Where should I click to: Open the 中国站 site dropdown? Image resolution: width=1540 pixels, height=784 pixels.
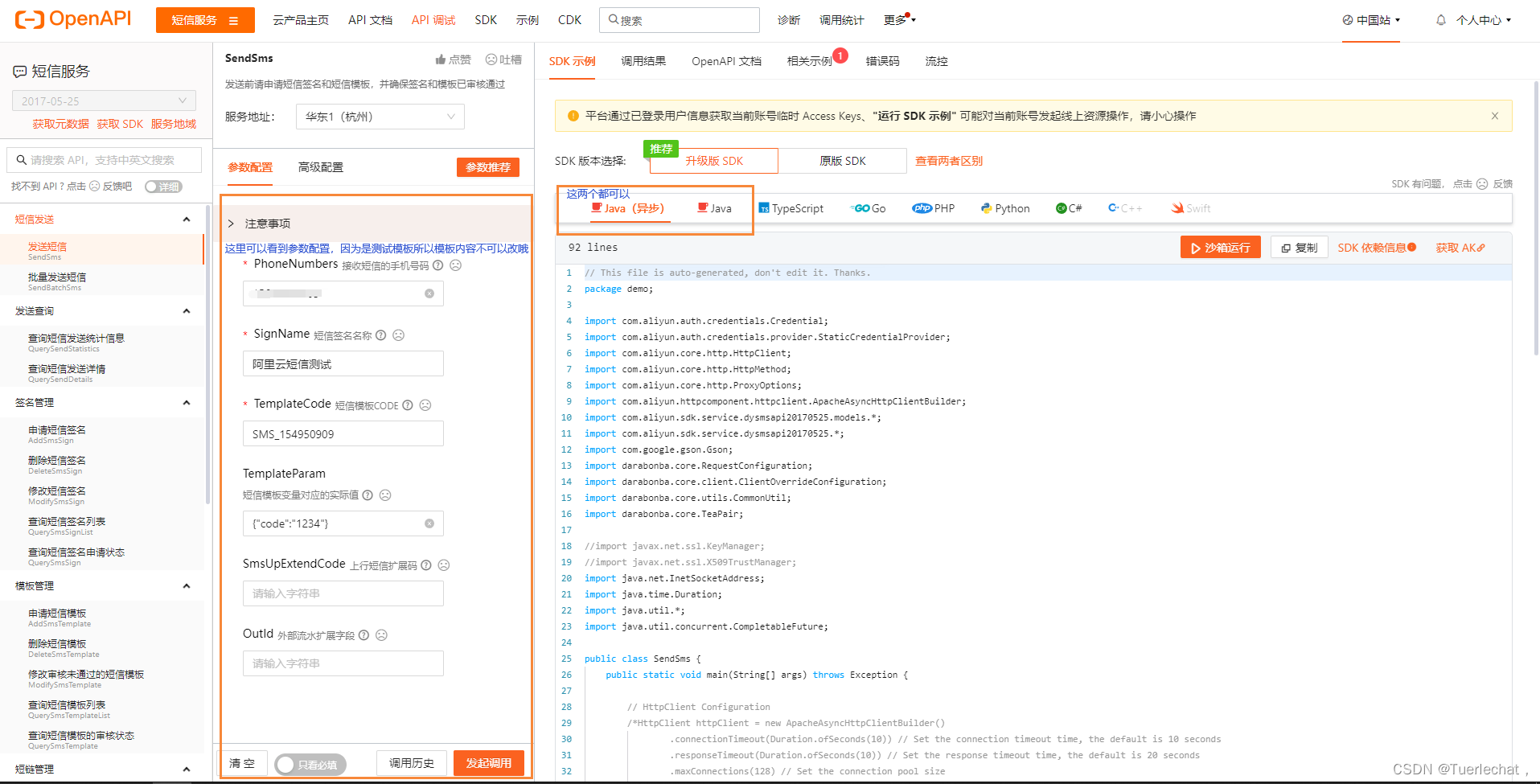pyautogui.click(x=1371, y=20)
